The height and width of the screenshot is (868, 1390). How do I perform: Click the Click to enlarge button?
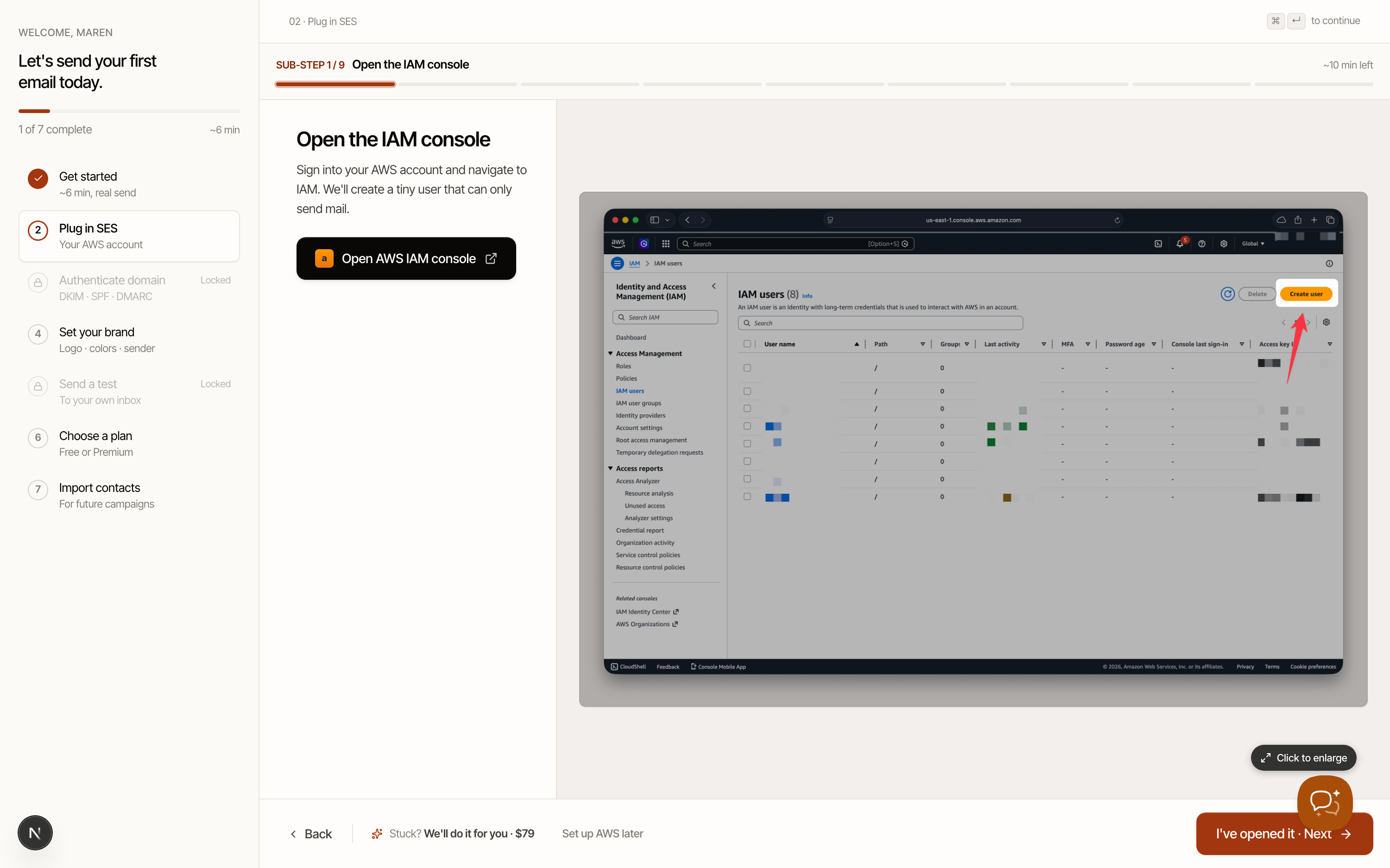pyautogui.click(x=1303, y=758)
